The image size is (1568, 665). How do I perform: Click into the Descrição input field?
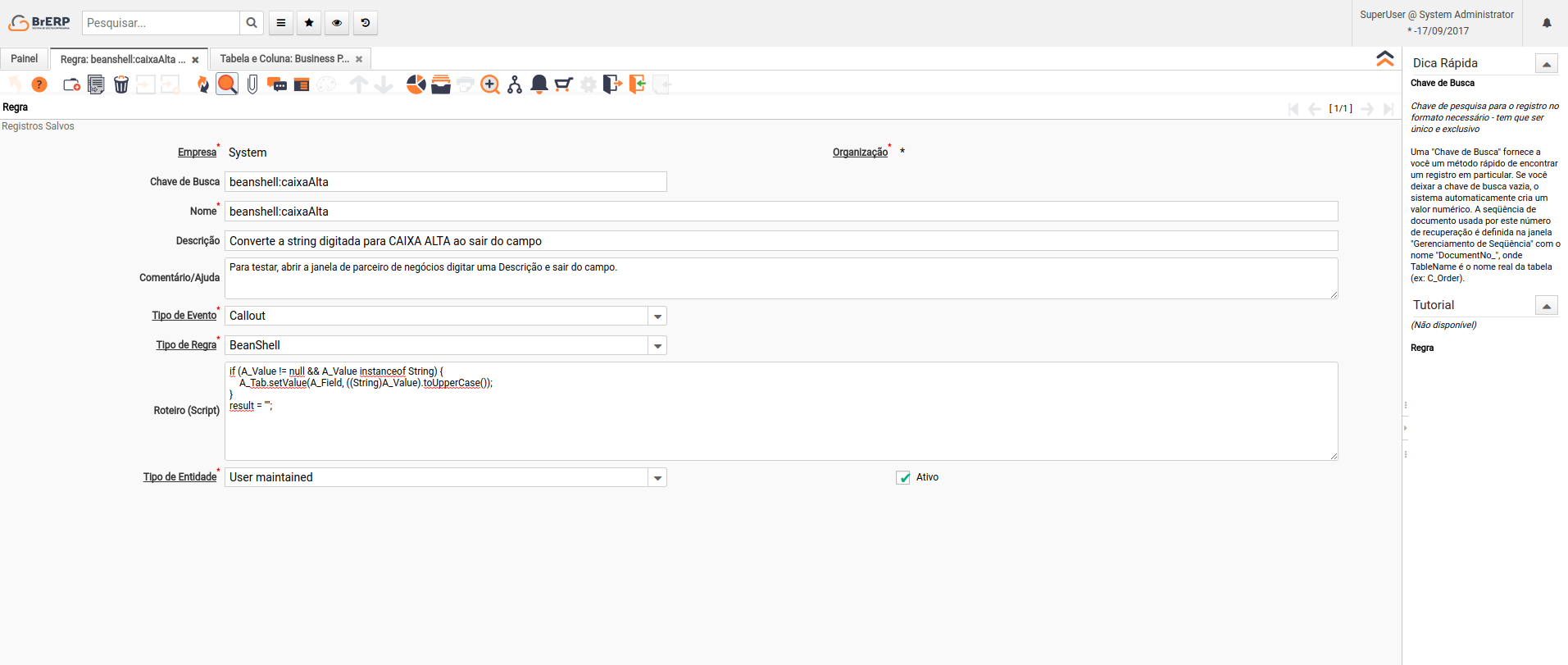point(781,241)
